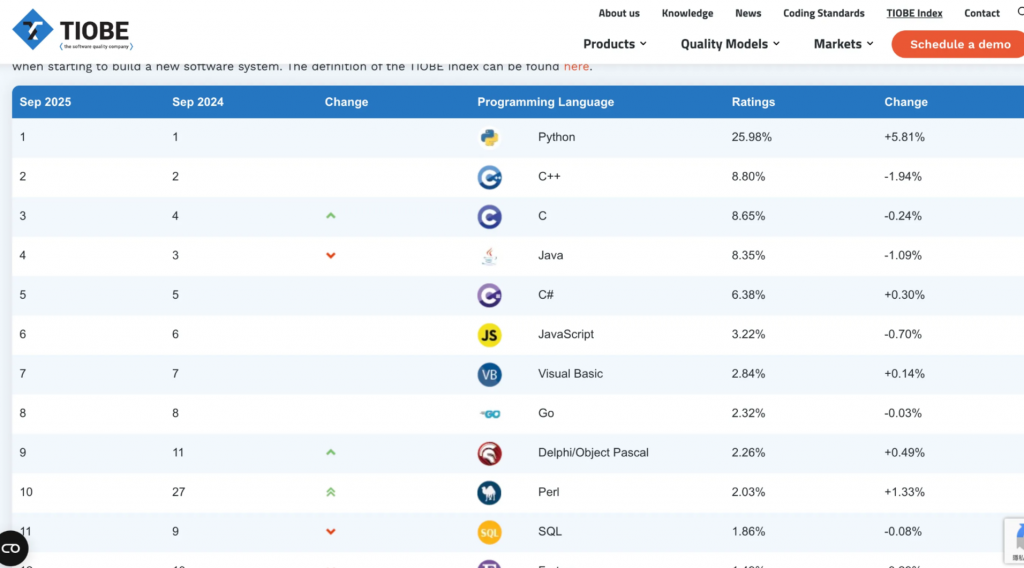Click the double up arrow in Perl row

coord(330,492)
